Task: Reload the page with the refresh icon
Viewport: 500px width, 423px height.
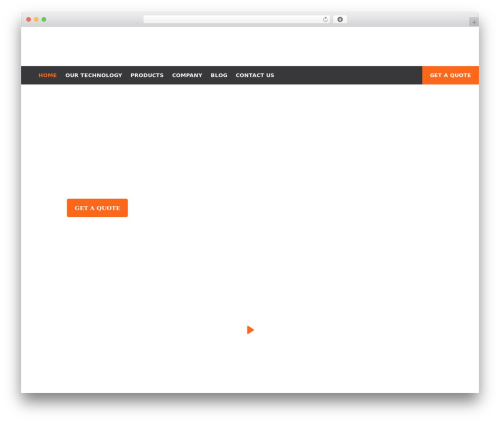Action: click(x=325, y=20)
